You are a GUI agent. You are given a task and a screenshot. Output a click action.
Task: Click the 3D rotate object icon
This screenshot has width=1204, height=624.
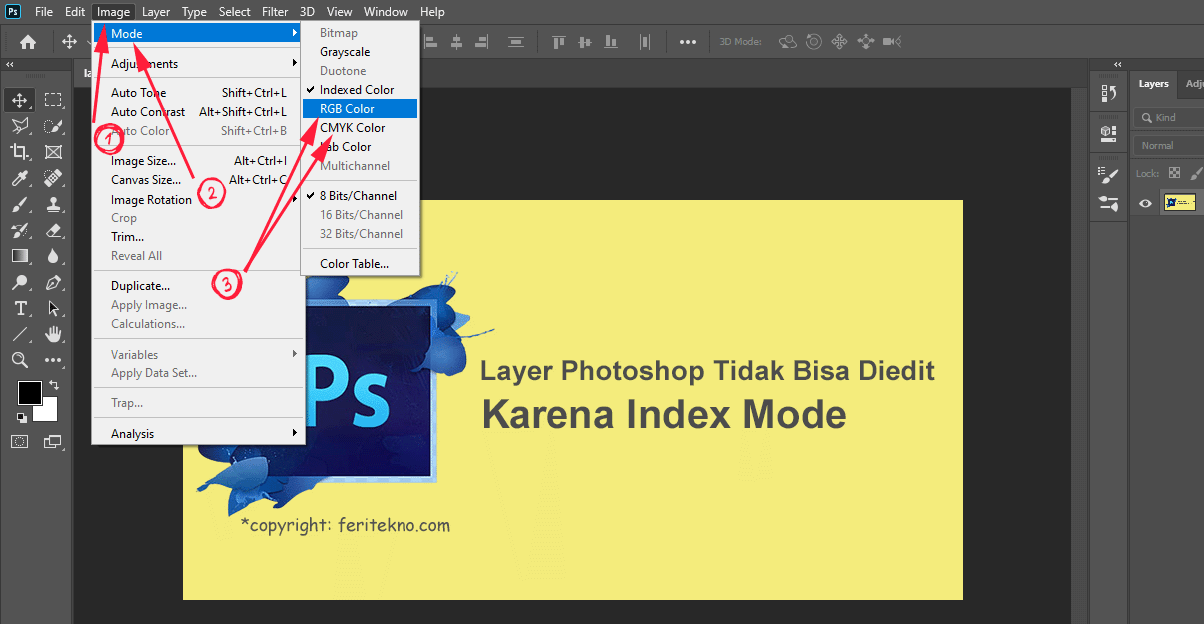click(788, 42)
